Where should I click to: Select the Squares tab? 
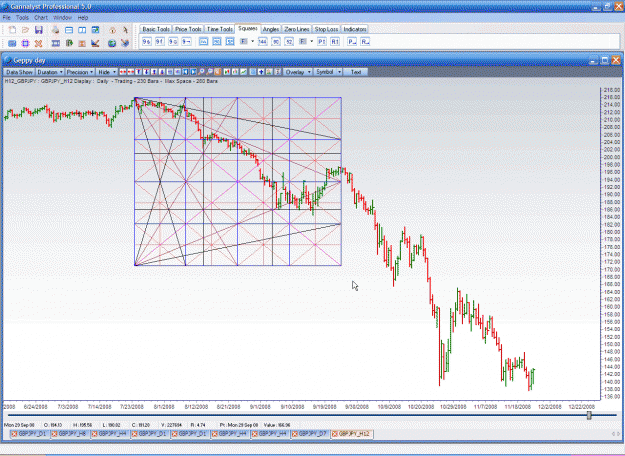point(248,29)
